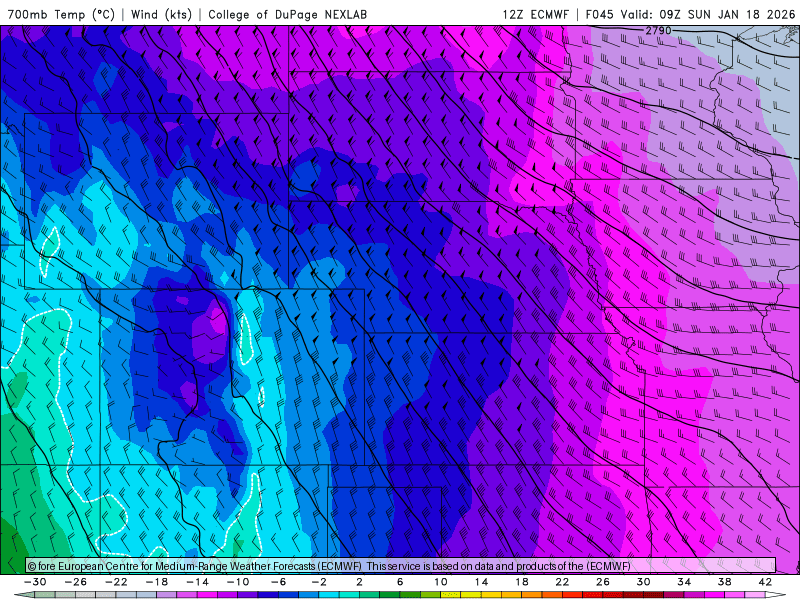Click the −6 value on the color scale
Viewport: 800px width, 600px height.
pos(279,582)
